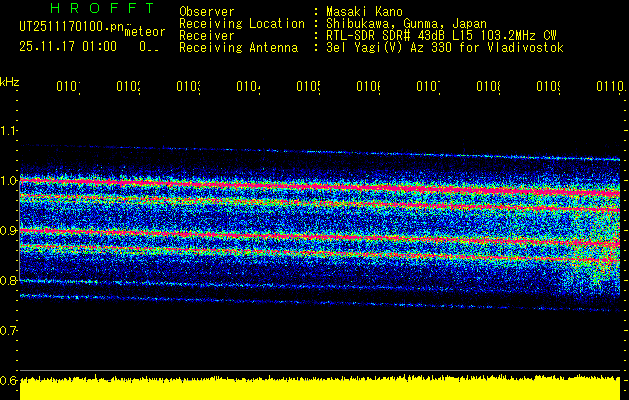Click Shibukawa, Gunma, Japan text

pyautogui.click(x=406, y=24)
